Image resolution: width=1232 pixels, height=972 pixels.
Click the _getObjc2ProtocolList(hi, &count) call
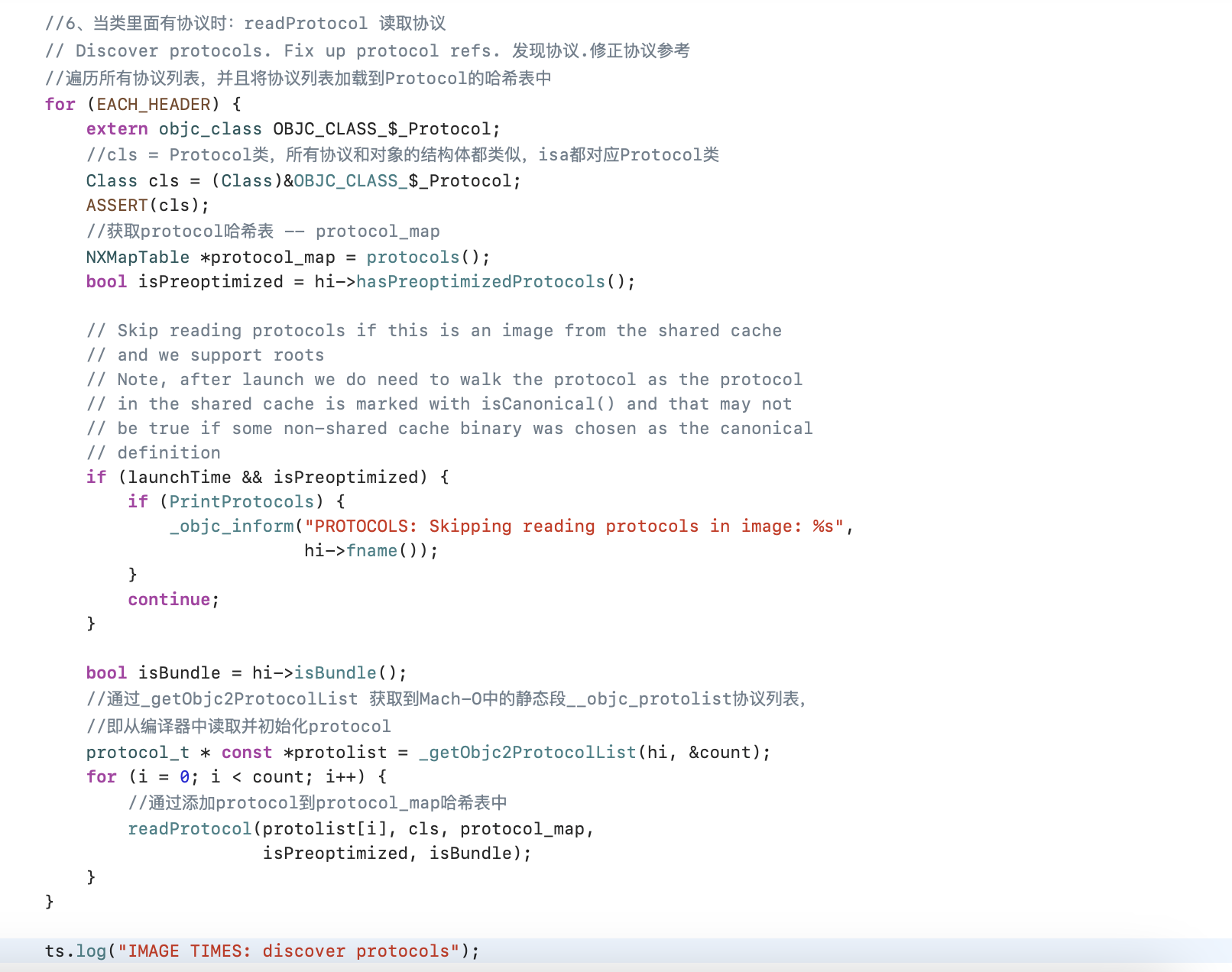(x=589, y=752)
